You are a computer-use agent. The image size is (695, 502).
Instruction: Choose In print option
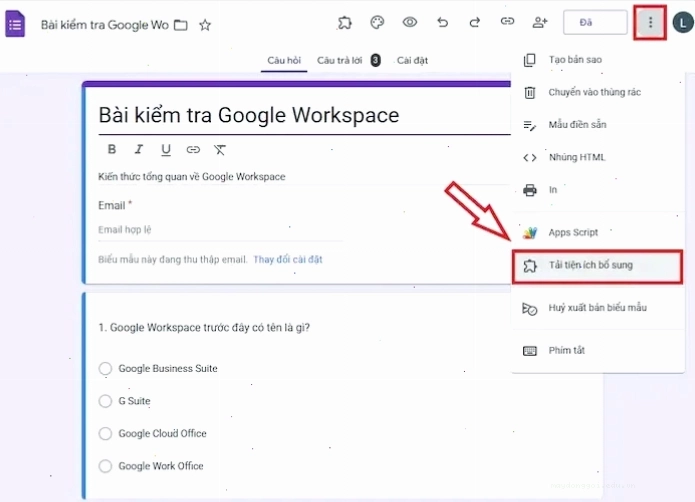tap(597, 190)
